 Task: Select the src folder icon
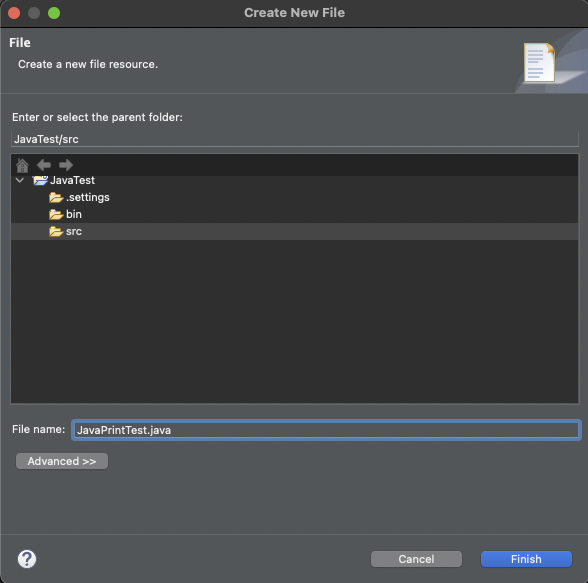(x=56, y=232)
